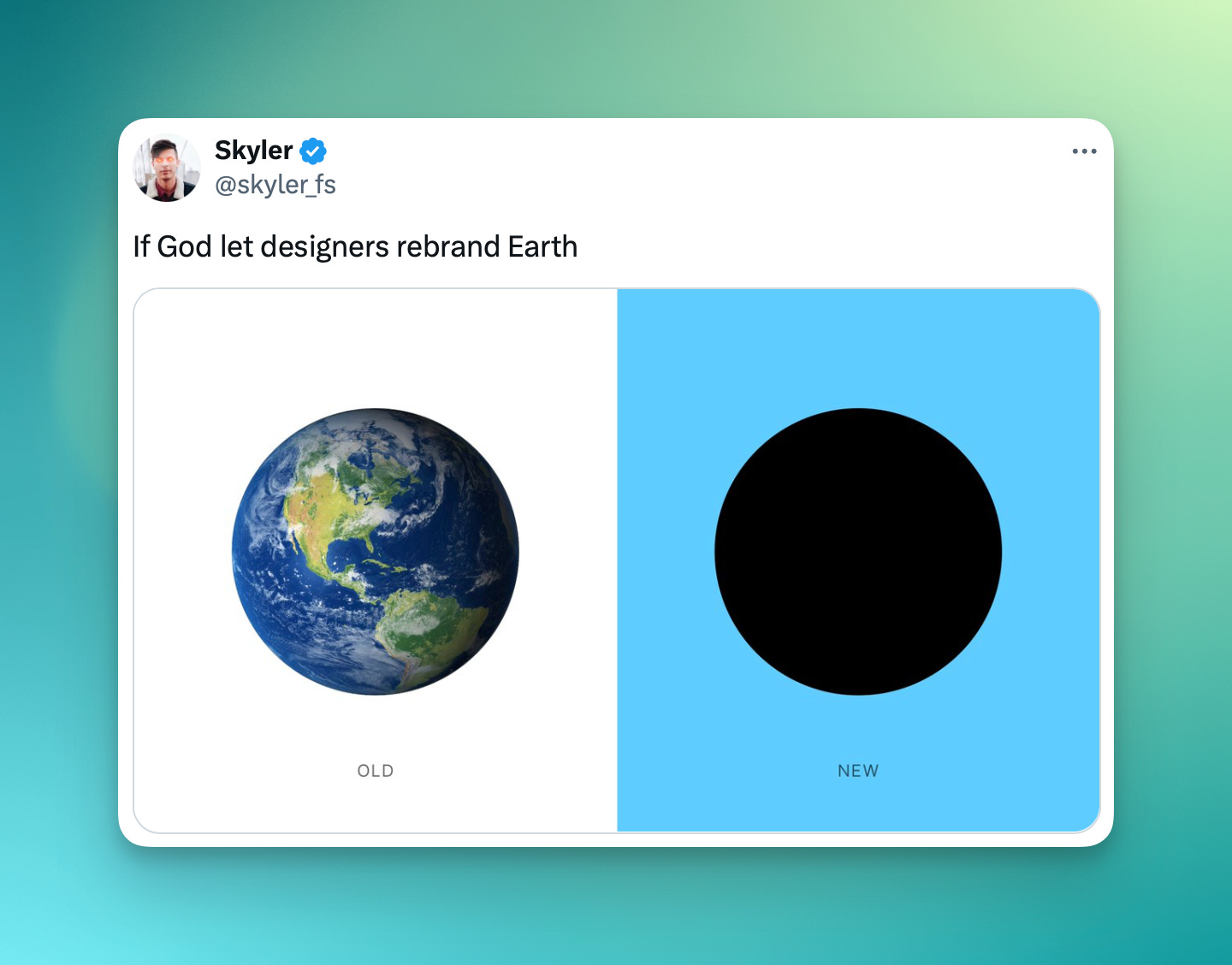1232x965 pixels.
Task: Click the word rebrand in the tweet
Action: pyautogui.click(x=448, y=246)
